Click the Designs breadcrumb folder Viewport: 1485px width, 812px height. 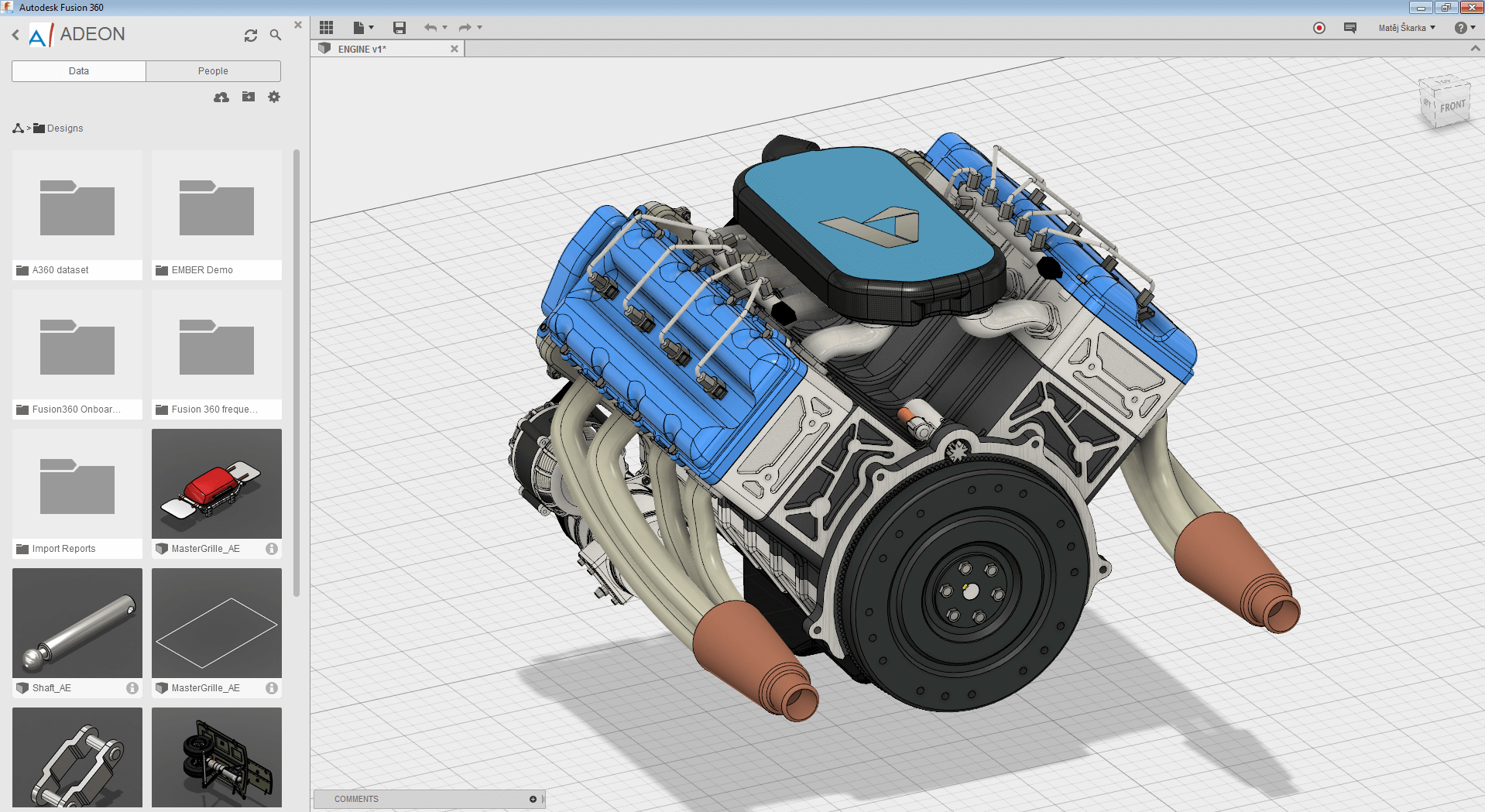tap(58, 128)
